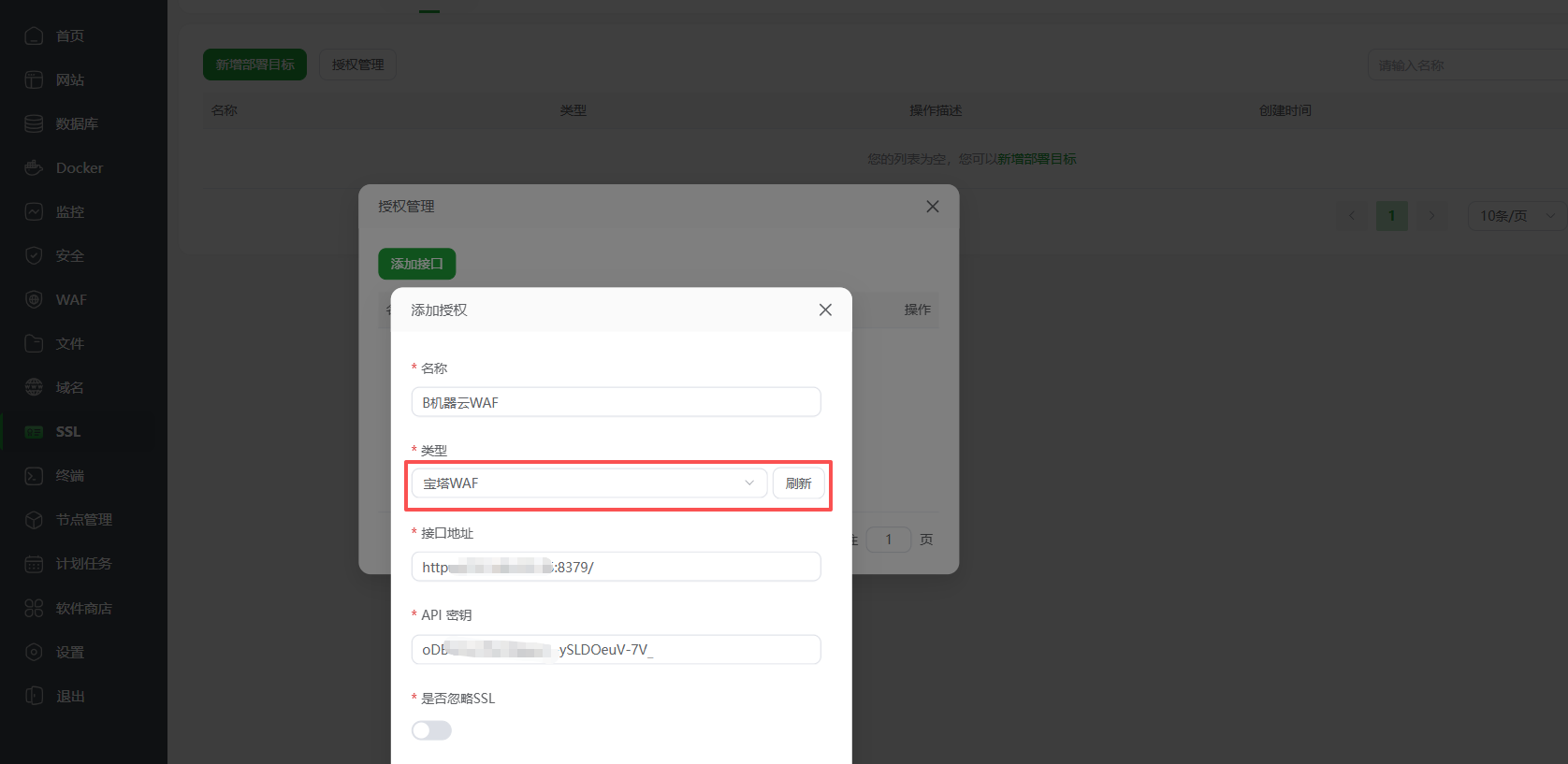Open 数据库 menu item
The image size is (1568, 764).
77,123
